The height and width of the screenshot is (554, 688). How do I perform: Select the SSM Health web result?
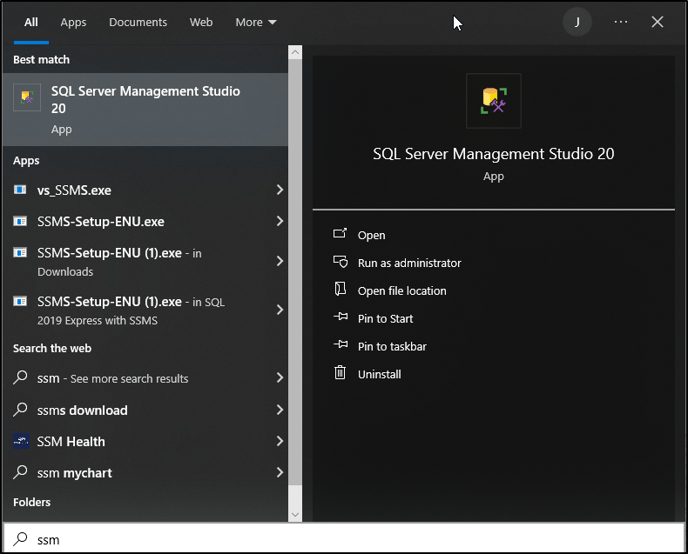pyautogui.click(x=145, y=441)
